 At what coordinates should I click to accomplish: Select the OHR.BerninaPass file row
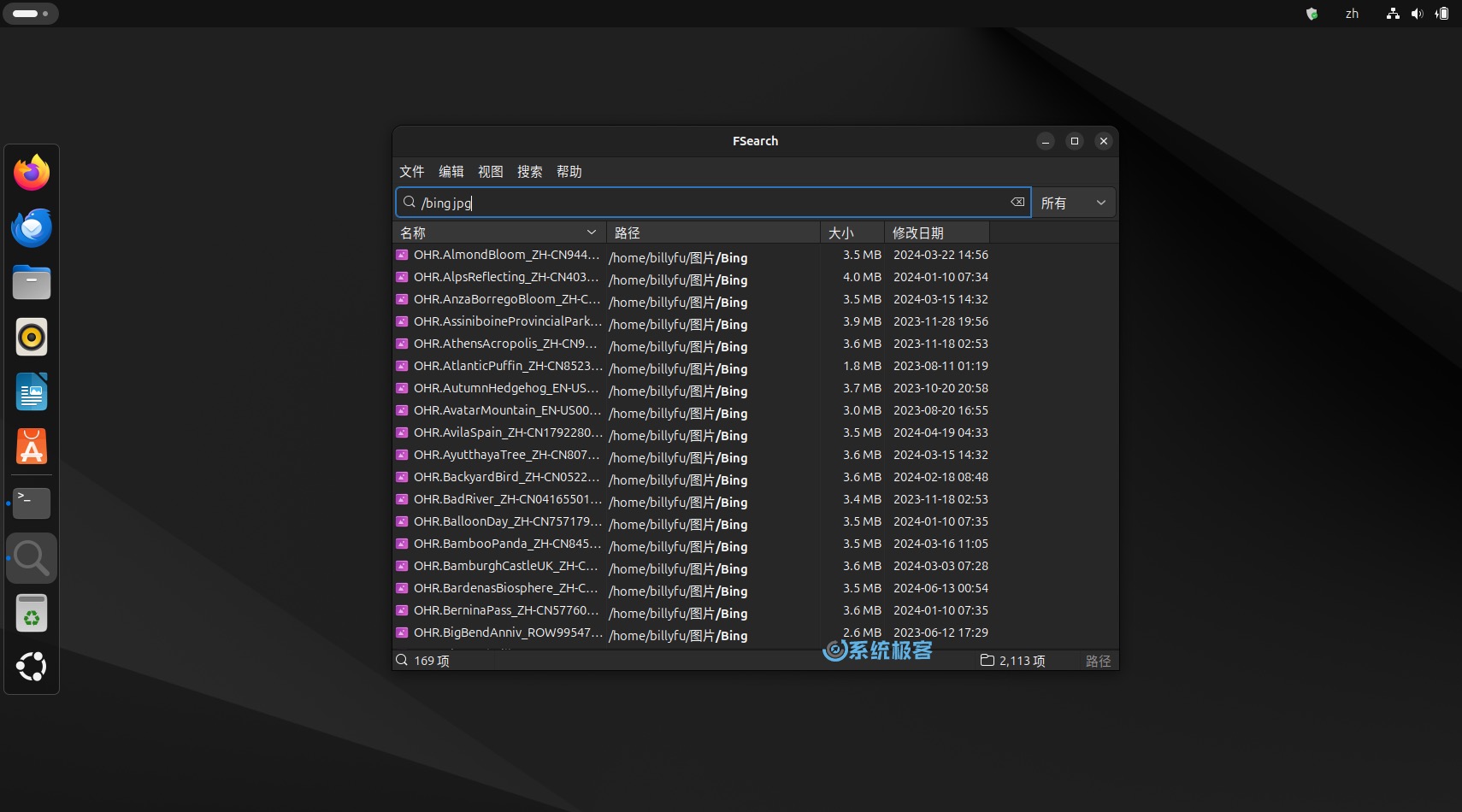coord(755,610)
